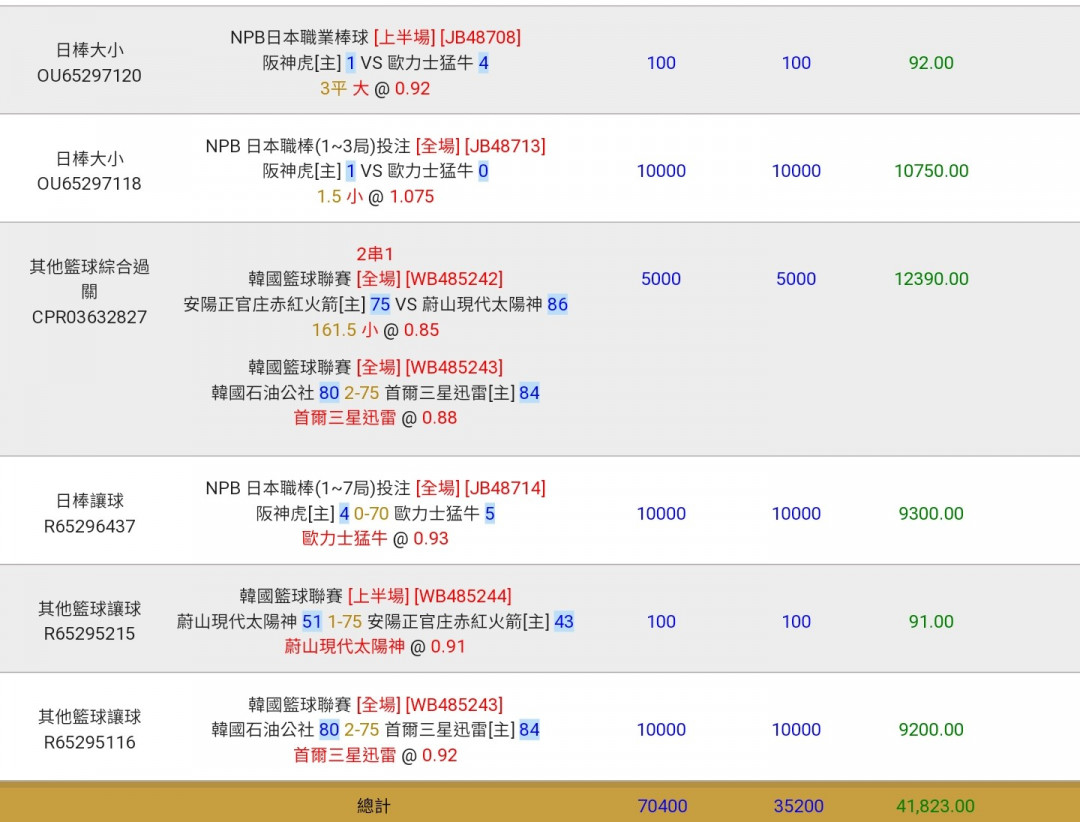Screen dimensions: 1080x822
Task: Click 安陽正官庄赤紅火箭 score 75 in parlay
Action: pyautogui.click(x=380, y=305)
